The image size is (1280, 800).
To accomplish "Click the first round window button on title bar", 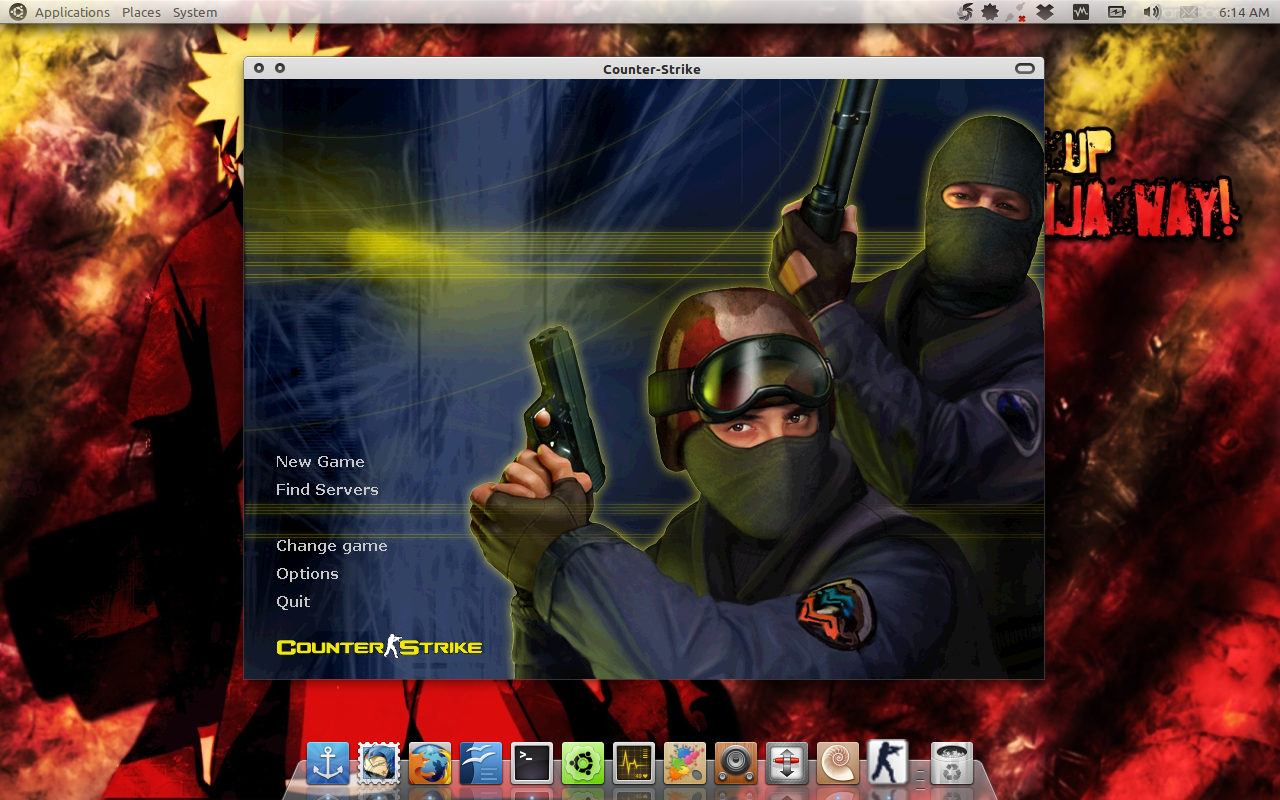I will 259,68.
